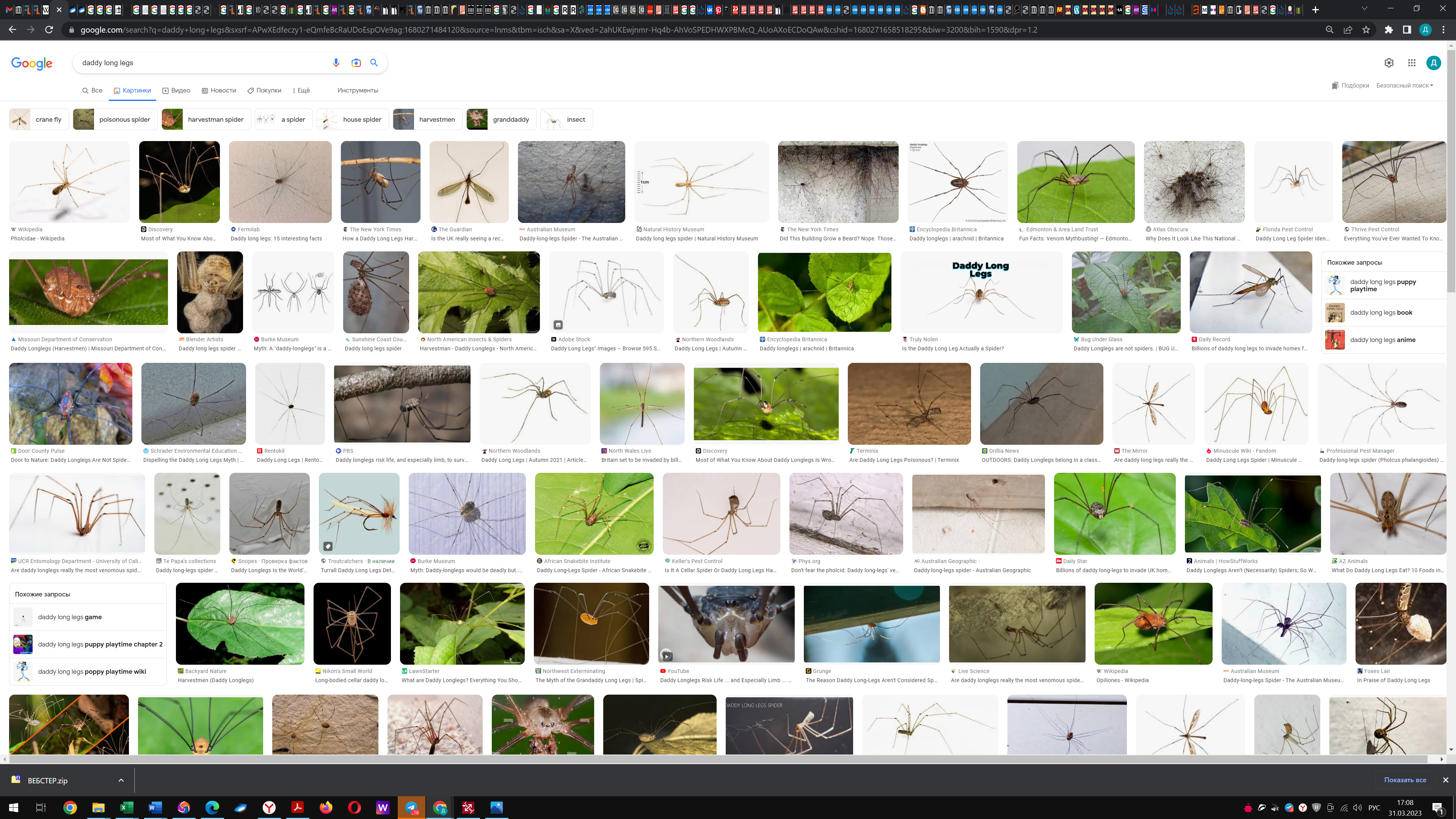Screen dimensions: 1456x819
Task: Open Wikipedia Pholcidae image thumbnail
Action: (69, 182)
